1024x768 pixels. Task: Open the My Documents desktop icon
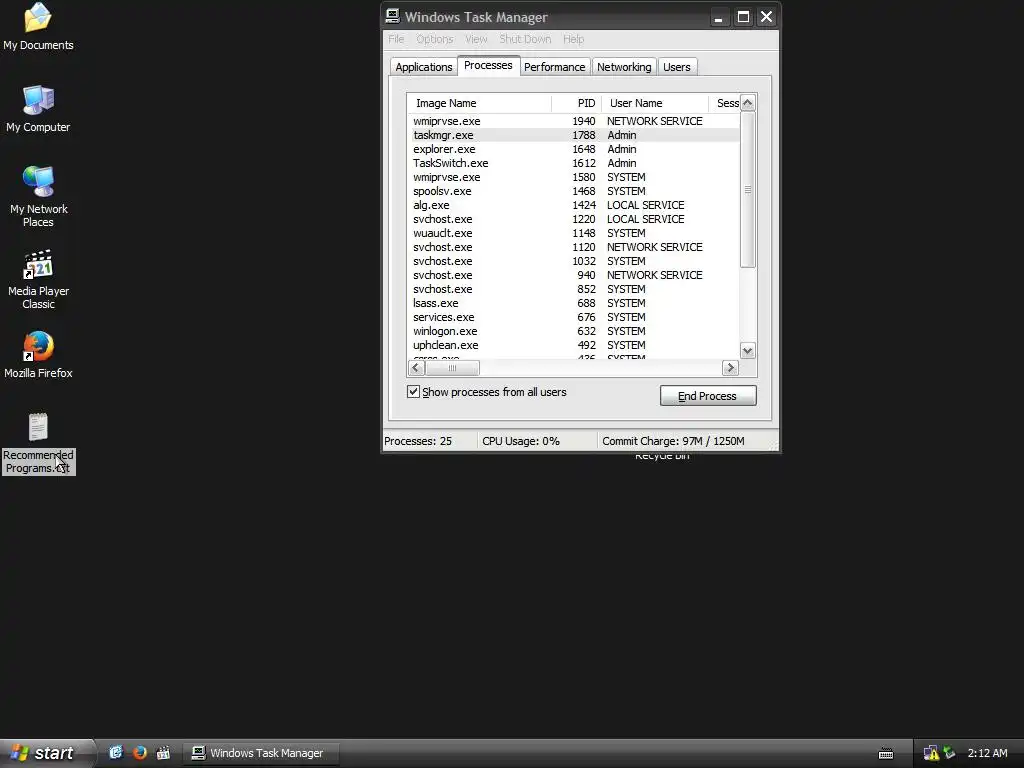click(x=38, y=26)
